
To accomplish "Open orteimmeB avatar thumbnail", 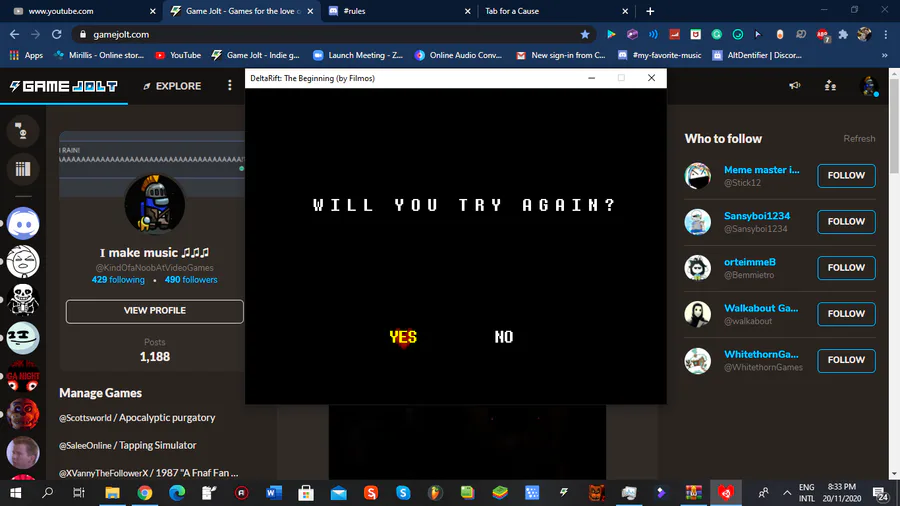I will coord(697,268).
